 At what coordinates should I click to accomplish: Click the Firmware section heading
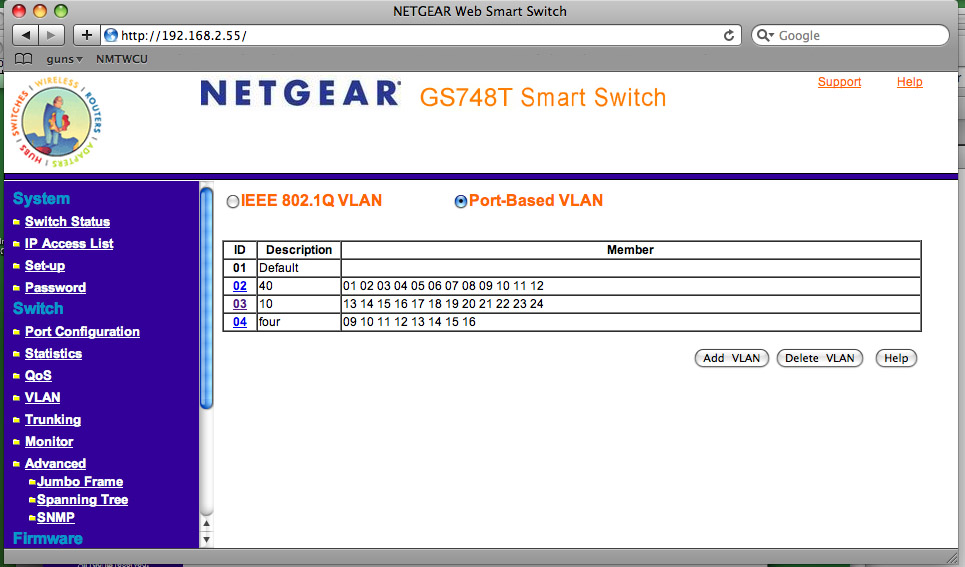pos(47,539)
